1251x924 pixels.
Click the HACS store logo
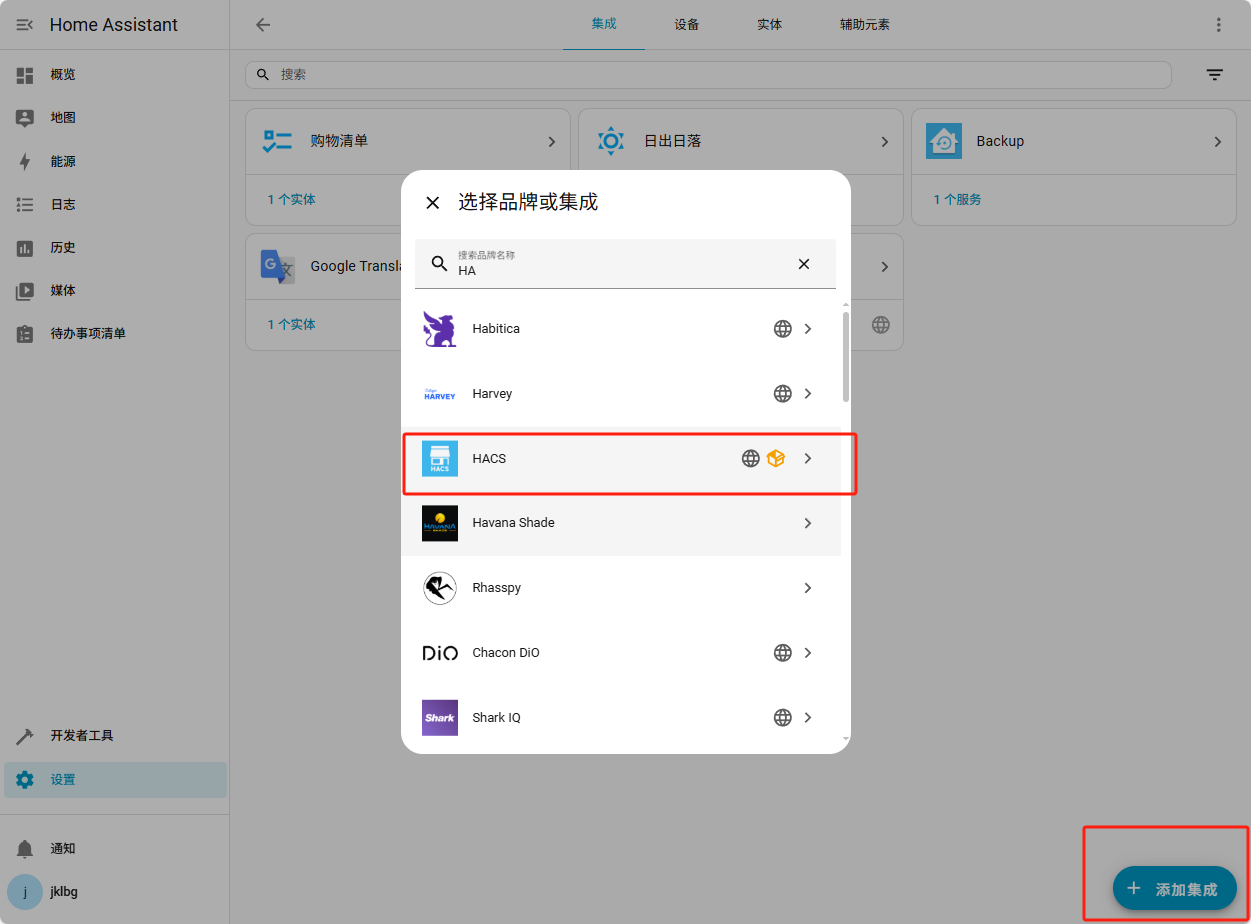click(x=440, y=459)
